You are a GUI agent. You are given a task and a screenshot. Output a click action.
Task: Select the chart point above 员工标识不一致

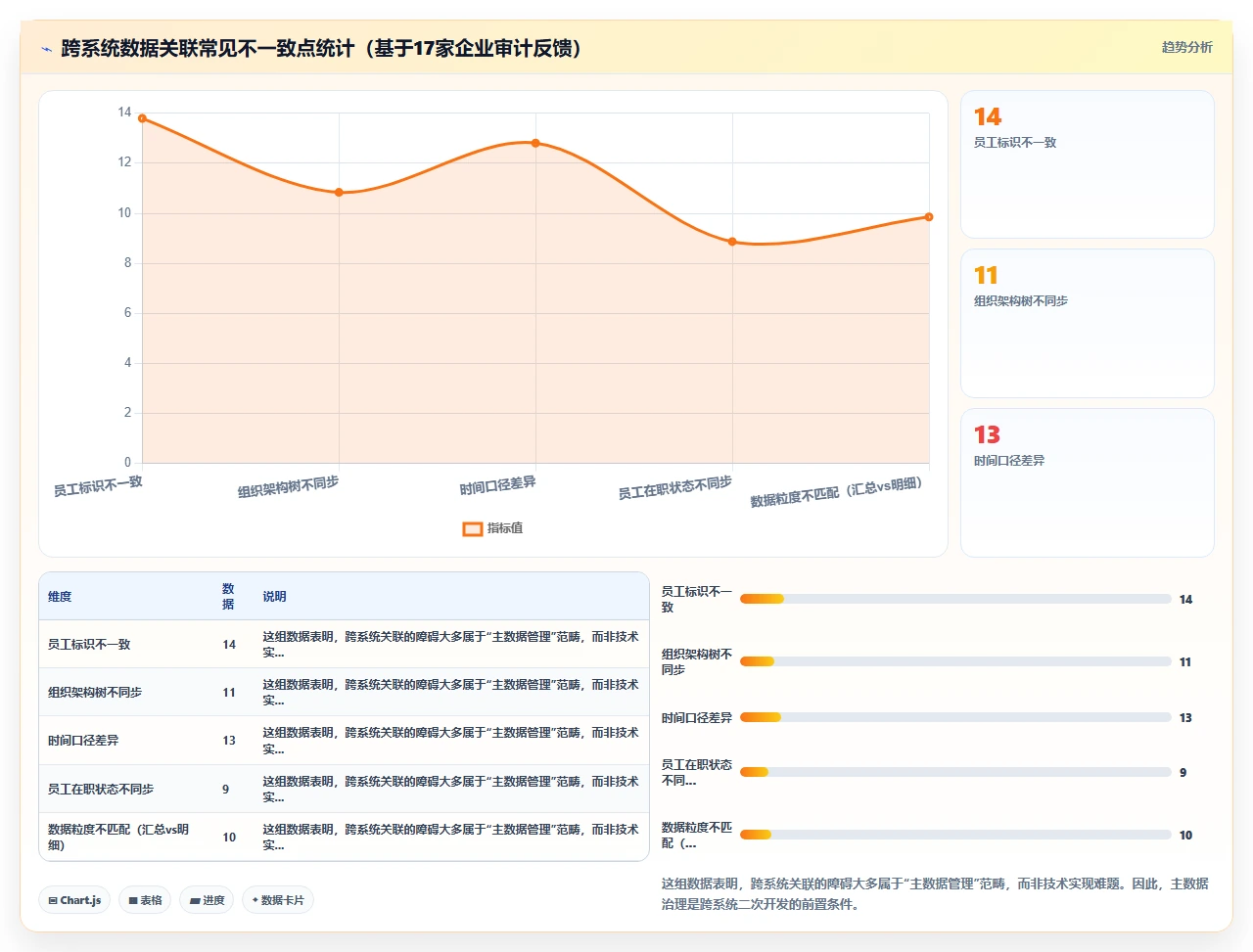pyautogui.click(x=143, y=118)
